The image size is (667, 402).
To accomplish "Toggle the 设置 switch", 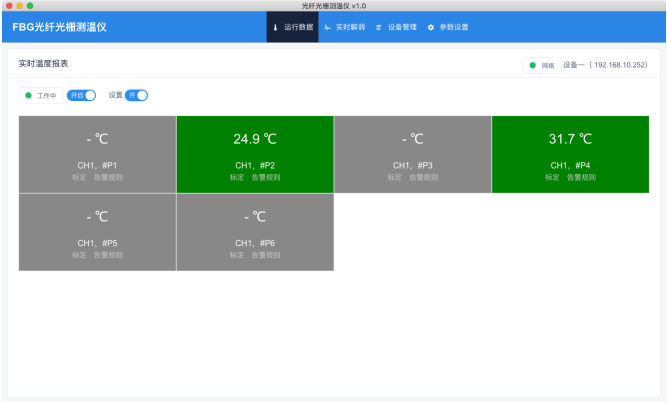I will [136, 95].
